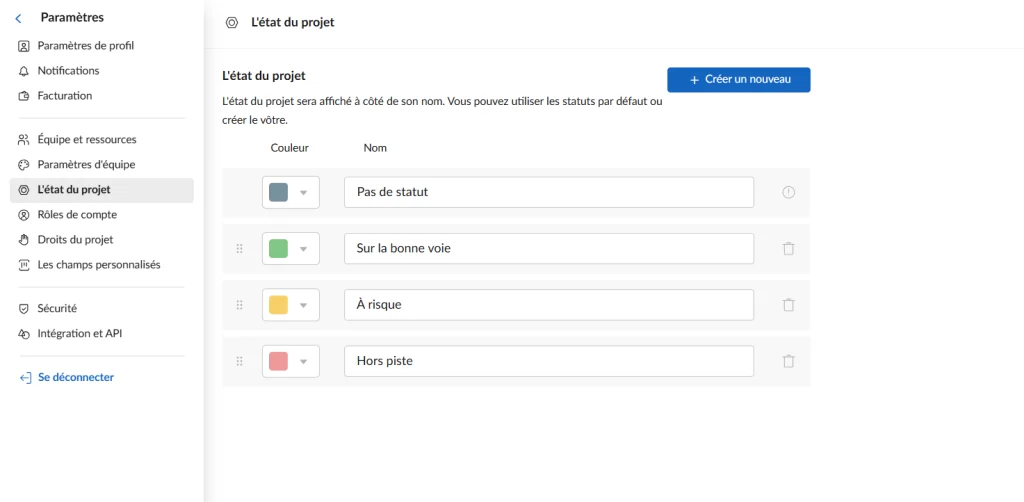Click the trash icon for À risque
Viewport: 1024px width, 502px height.
[788, 305]
